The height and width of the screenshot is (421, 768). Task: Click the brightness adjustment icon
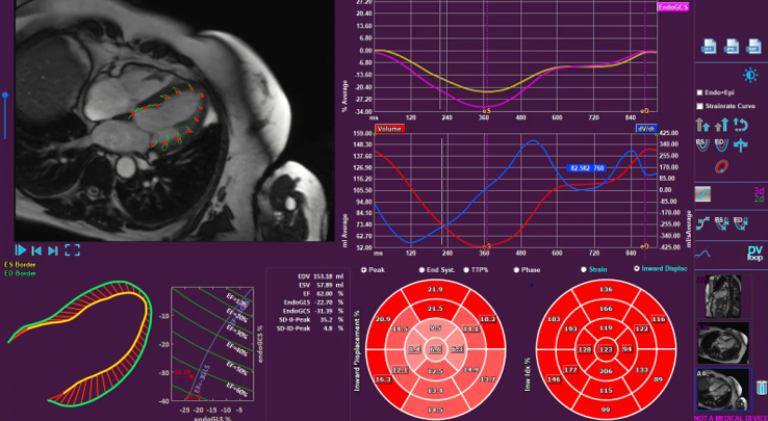click(751, 75)
